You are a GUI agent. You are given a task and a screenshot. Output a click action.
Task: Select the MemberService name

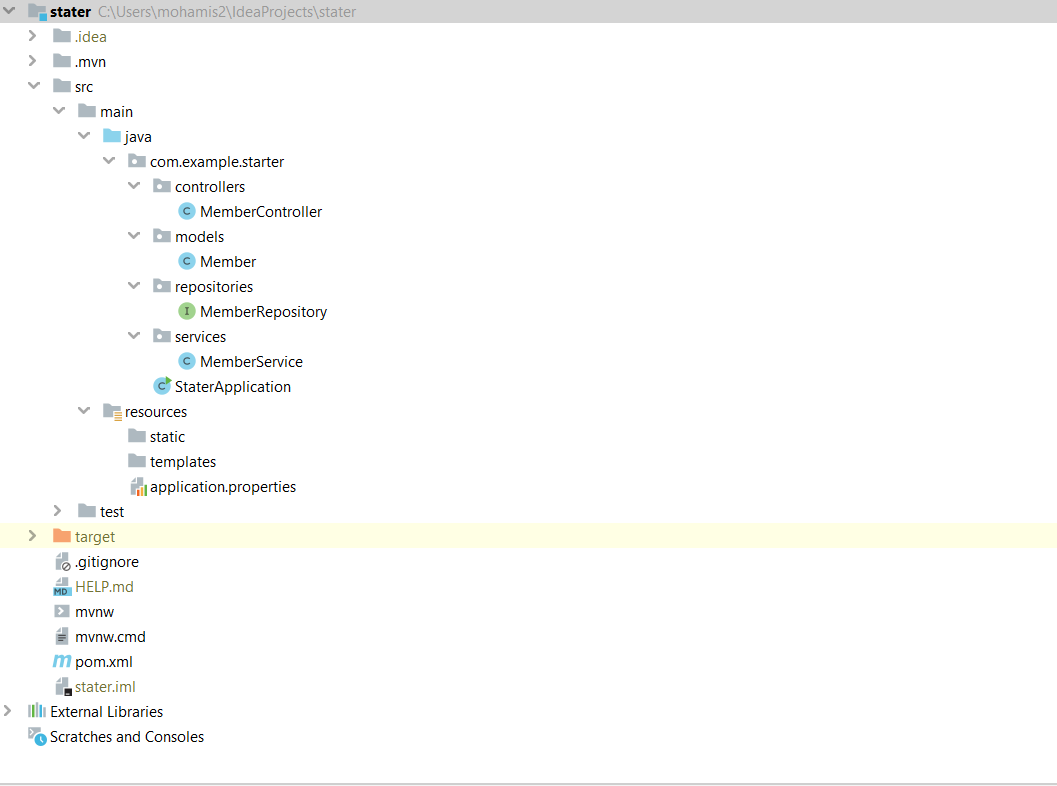[251, 362]
